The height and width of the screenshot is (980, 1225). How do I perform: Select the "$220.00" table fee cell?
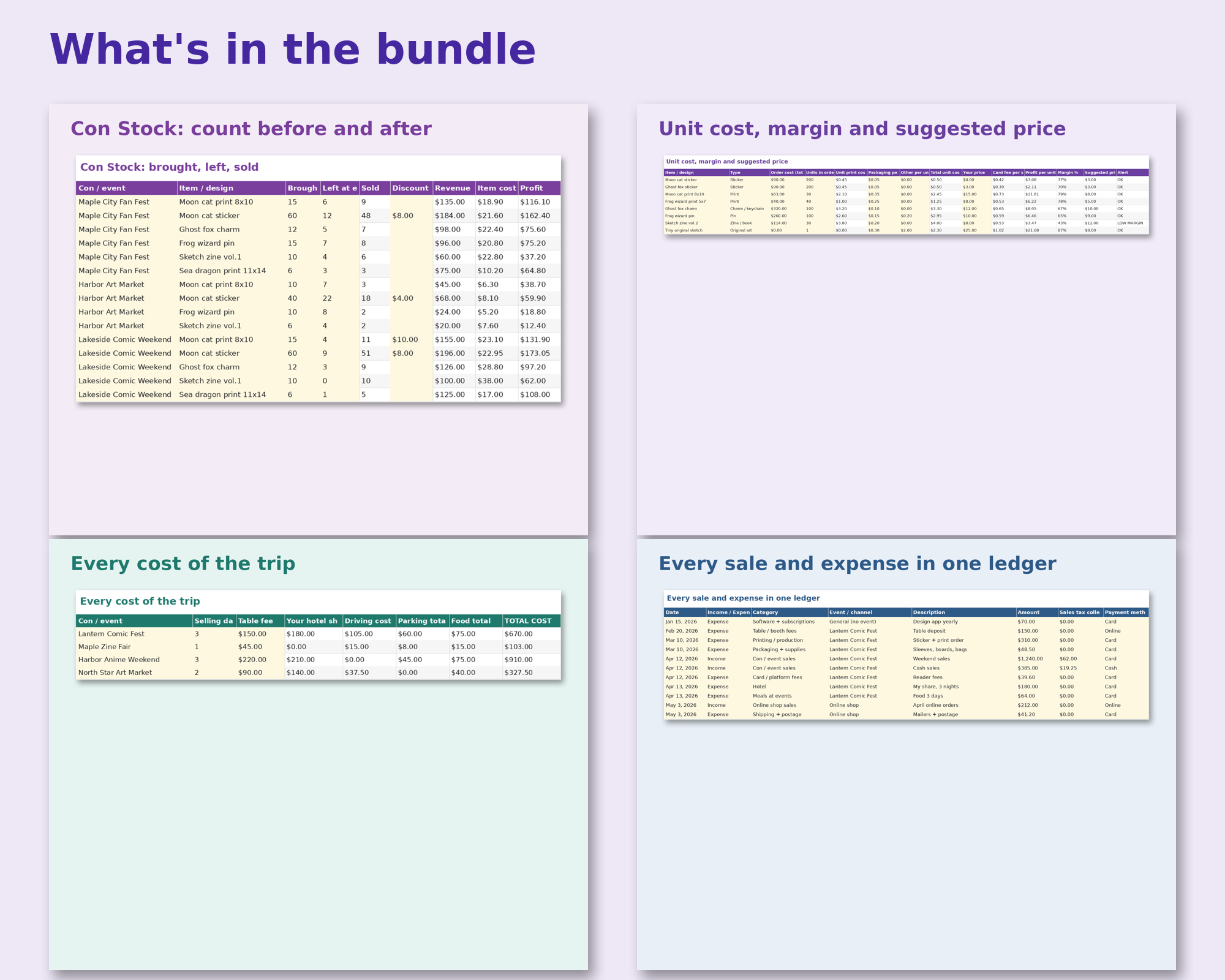tap(260, 660)
